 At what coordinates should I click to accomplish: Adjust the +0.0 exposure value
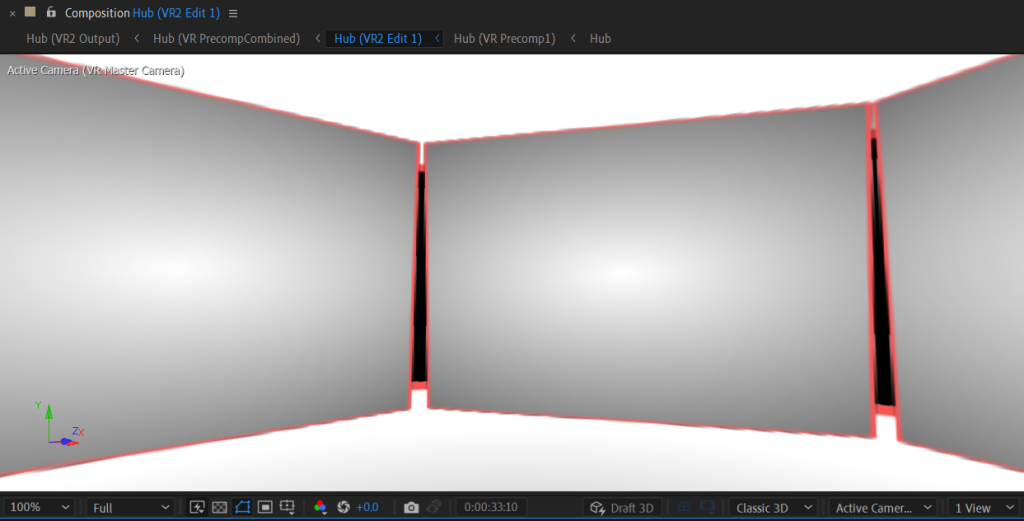368,507
